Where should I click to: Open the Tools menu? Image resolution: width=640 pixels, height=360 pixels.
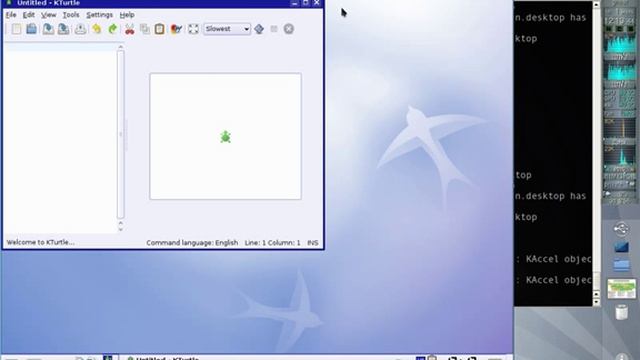click(x=71, y=15)
